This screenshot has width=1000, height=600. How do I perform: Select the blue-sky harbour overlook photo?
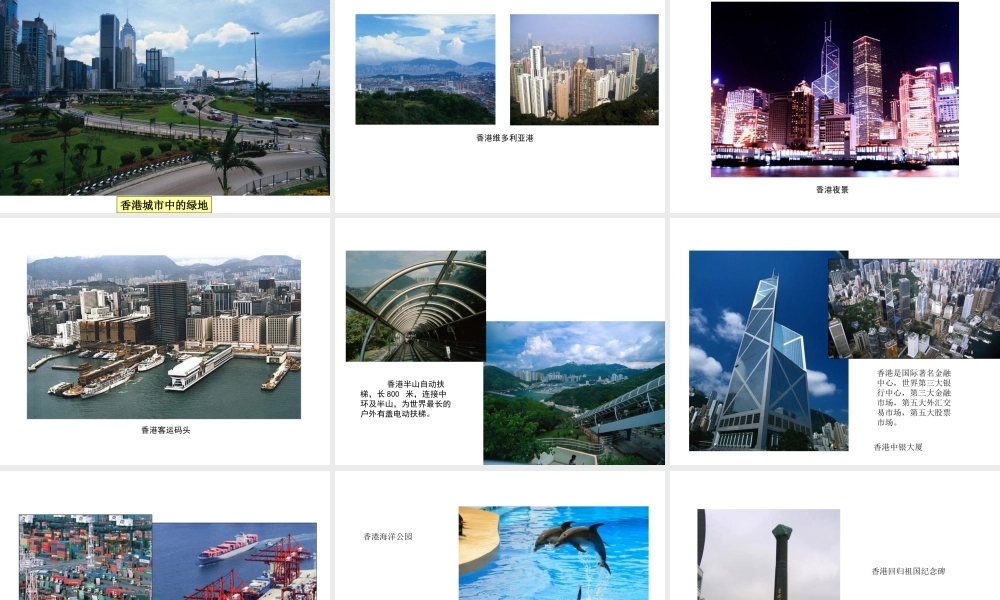425,69
